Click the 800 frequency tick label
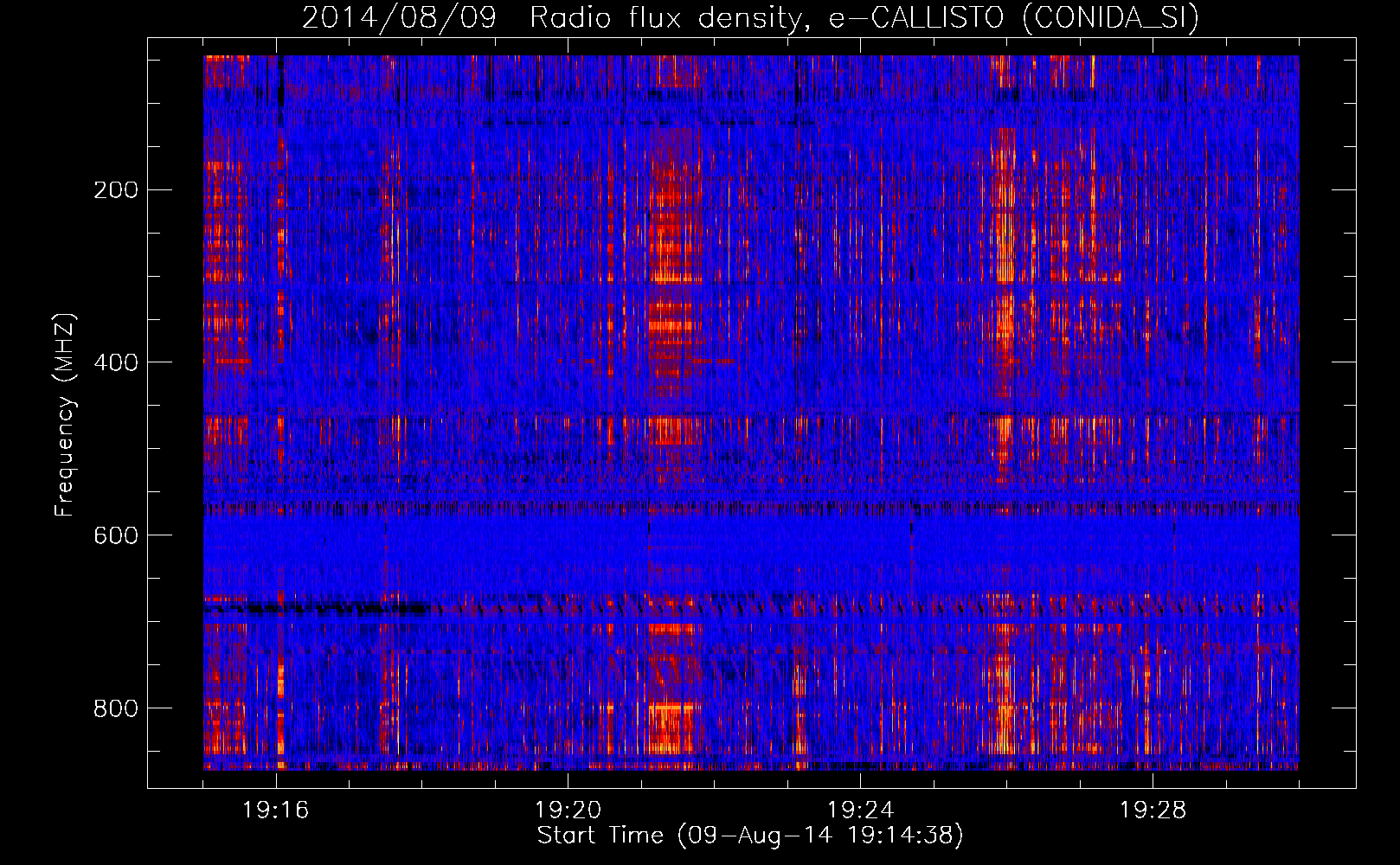The height and width of the screenshot is (865, 1400). point(115,708)
